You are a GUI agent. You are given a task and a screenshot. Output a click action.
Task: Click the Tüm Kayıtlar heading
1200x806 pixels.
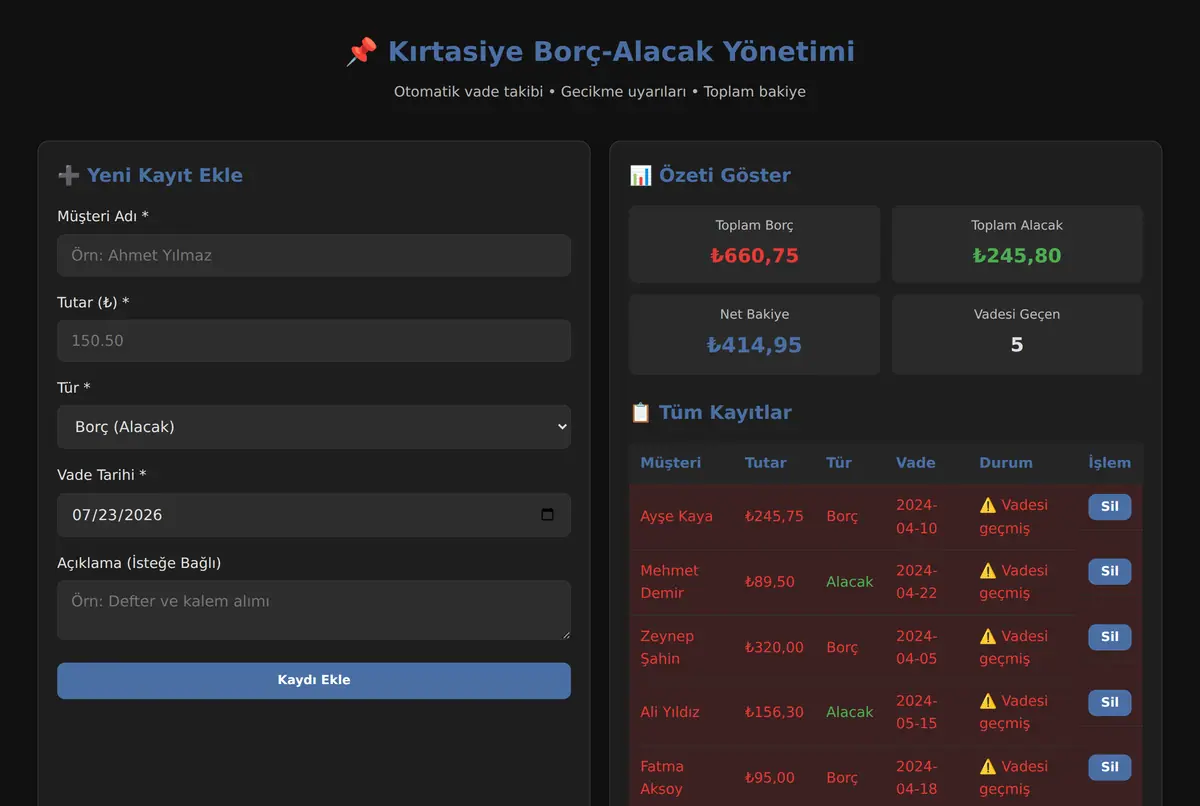tap(725, 412)
